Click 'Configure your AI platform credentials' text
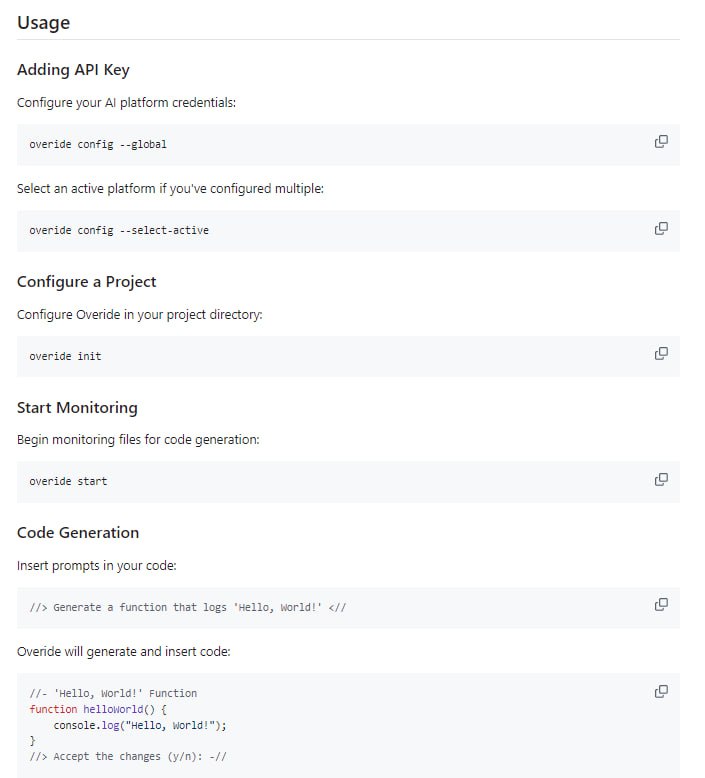Image resolution: width=705 pixels, height=778 pixels. coord(126,103)
